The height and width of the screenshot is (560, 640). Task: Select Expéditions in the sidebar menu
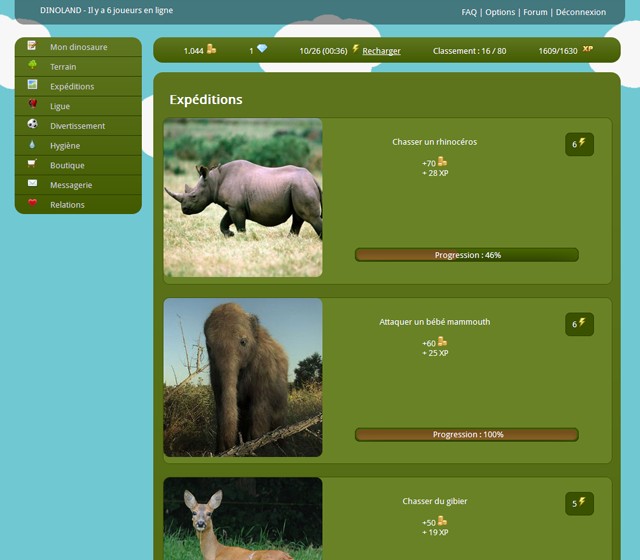pos(78,86)
